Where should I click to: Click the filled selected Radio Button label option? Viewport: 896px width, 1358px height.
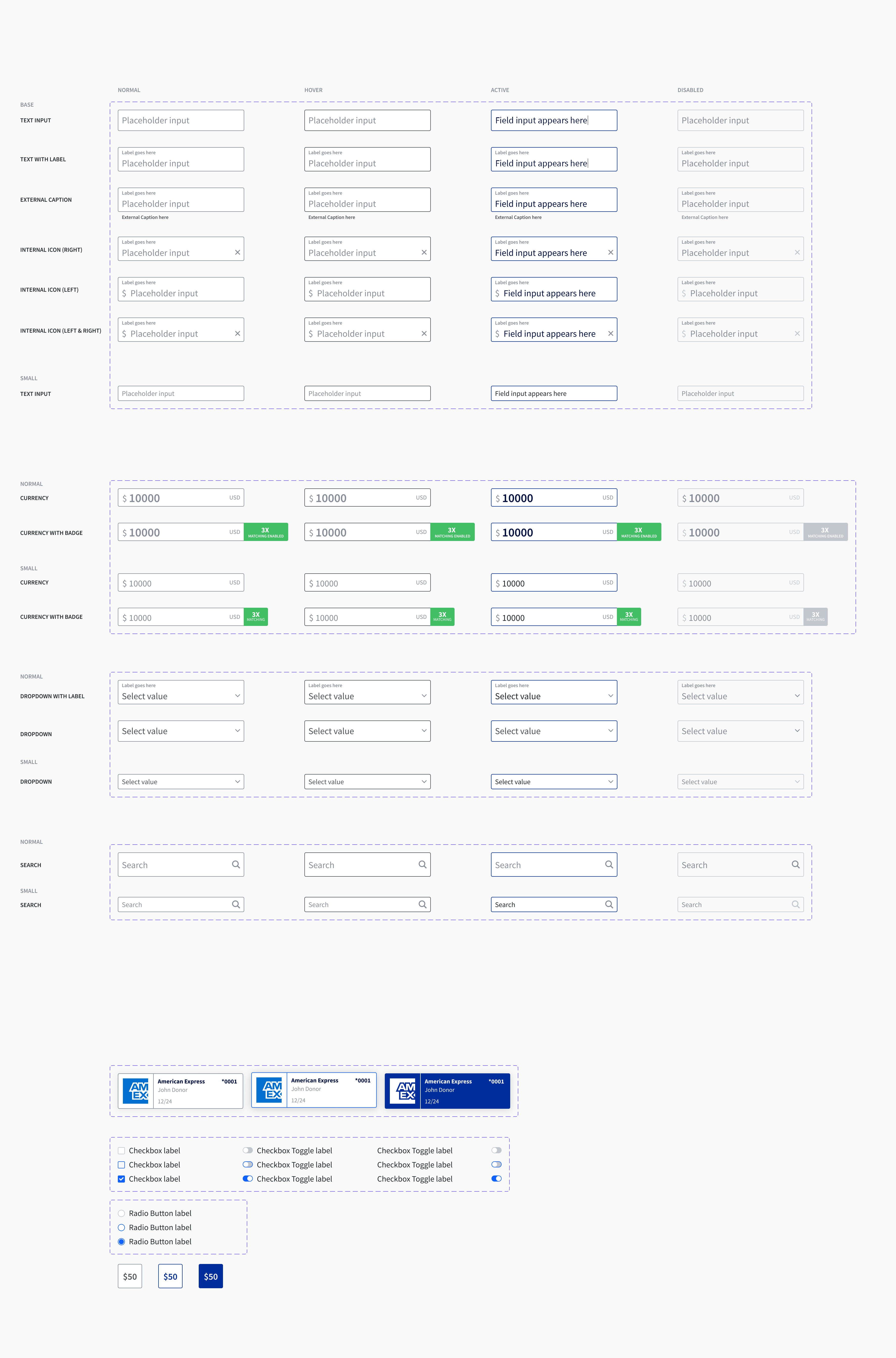click(x=121, y=1241)
